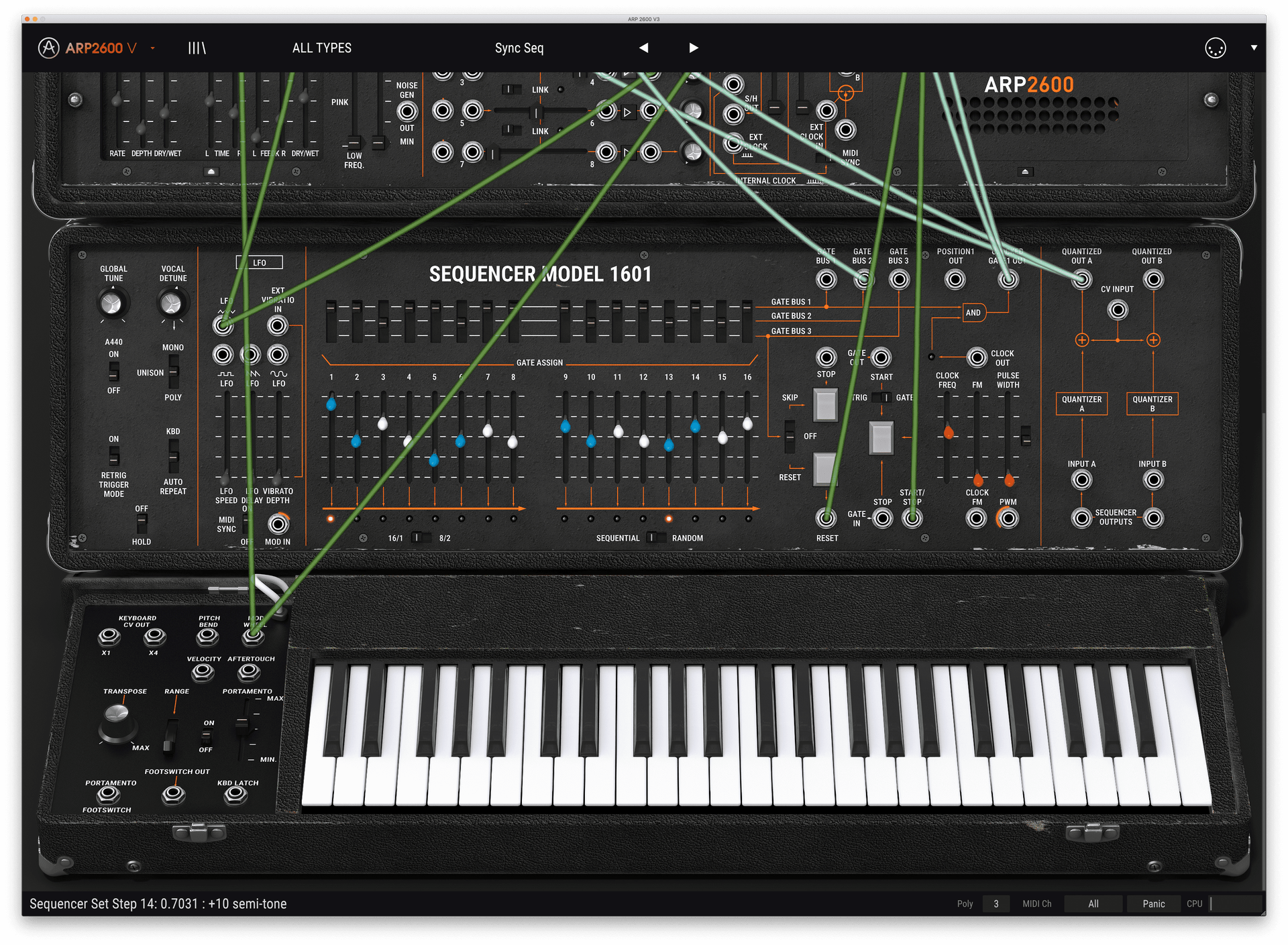This screenshot has width=1288, height=945.
Task: Click the Quantizer A box
Action: [1081, 404]
